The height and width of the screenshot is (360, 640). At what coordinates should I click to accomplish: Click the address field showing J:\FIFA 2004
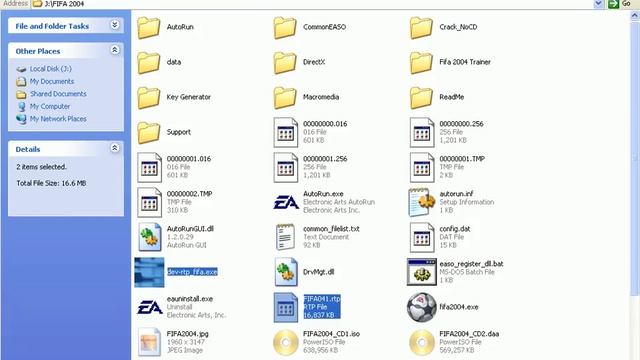(x=312, y=4)
